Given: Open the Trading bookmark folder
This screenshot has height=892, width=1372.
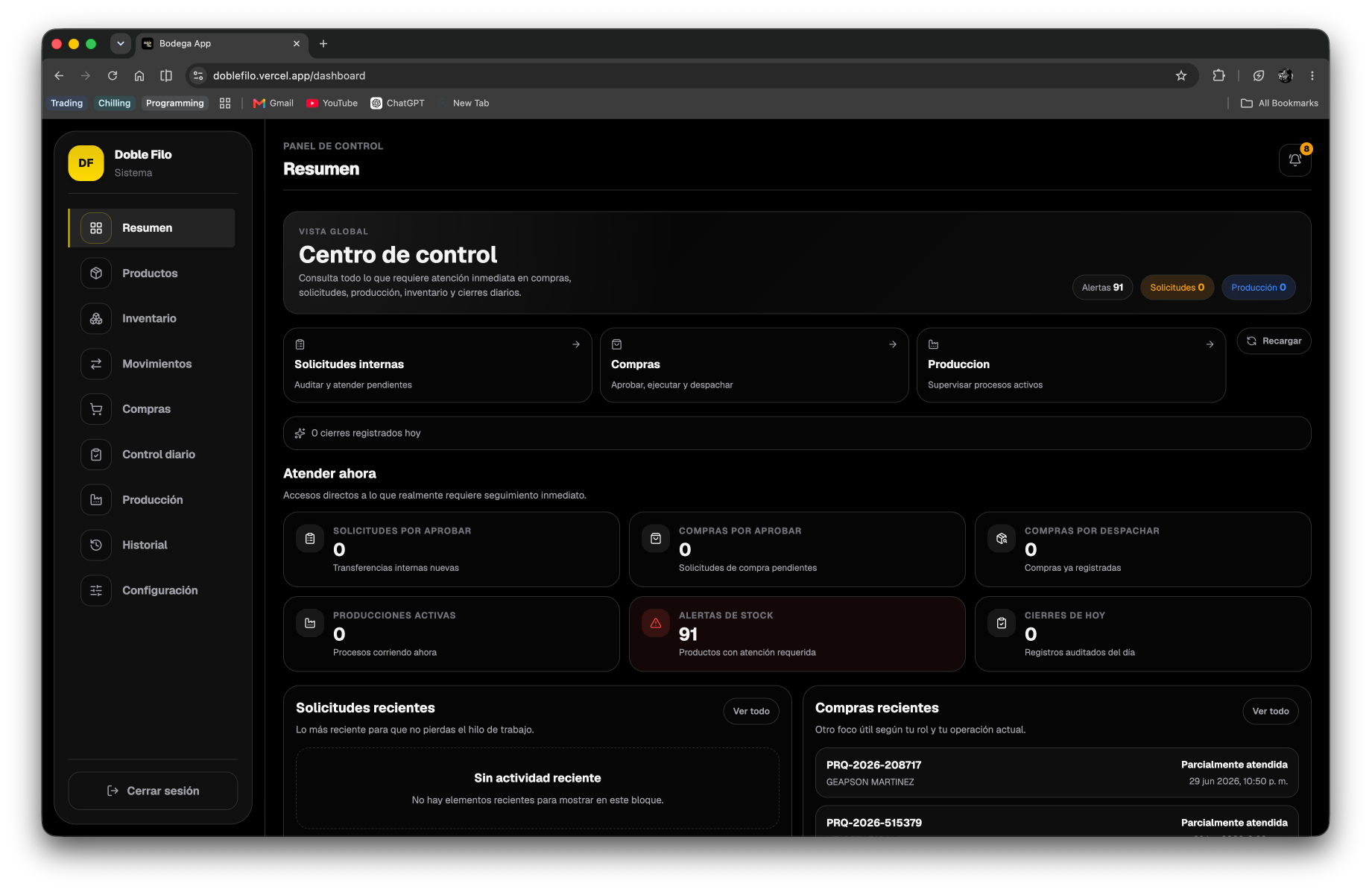Looking at the screenshot, I should pyautogui.click(x=66, y=104).
